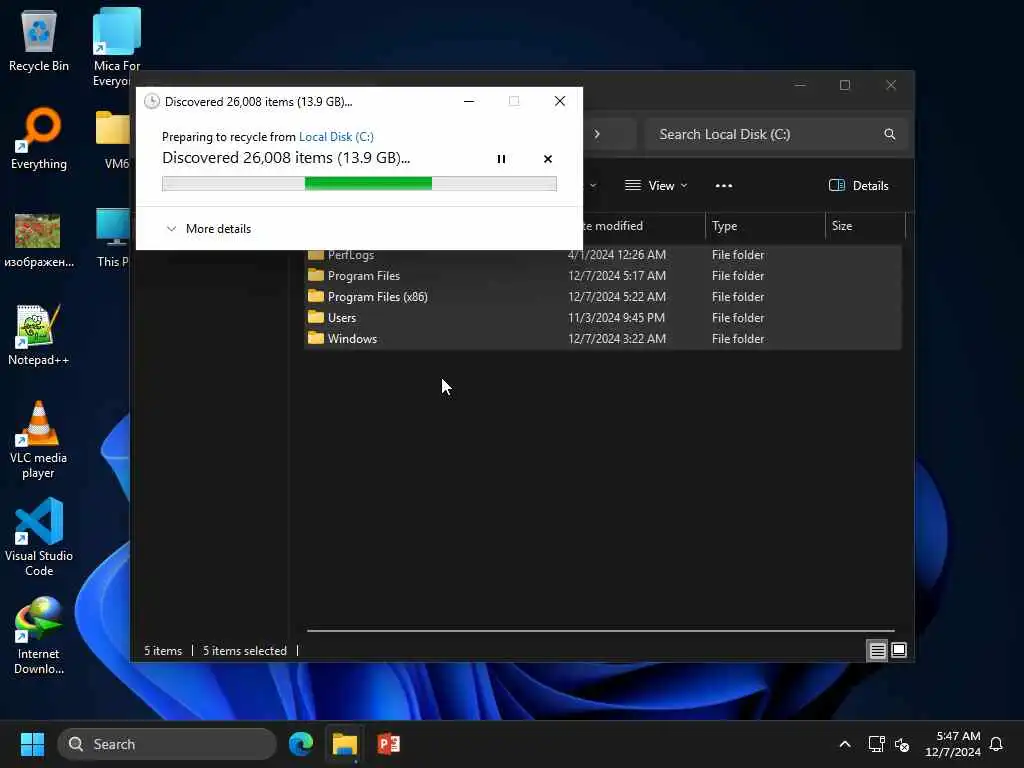Viewport: 1024px width, 768px height.
Task: Click the Windows folder icon
Action: coord(316,338)
